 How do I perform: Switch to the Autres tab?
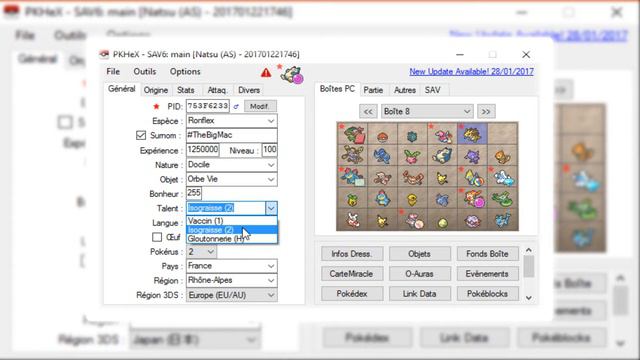[404, 90]
